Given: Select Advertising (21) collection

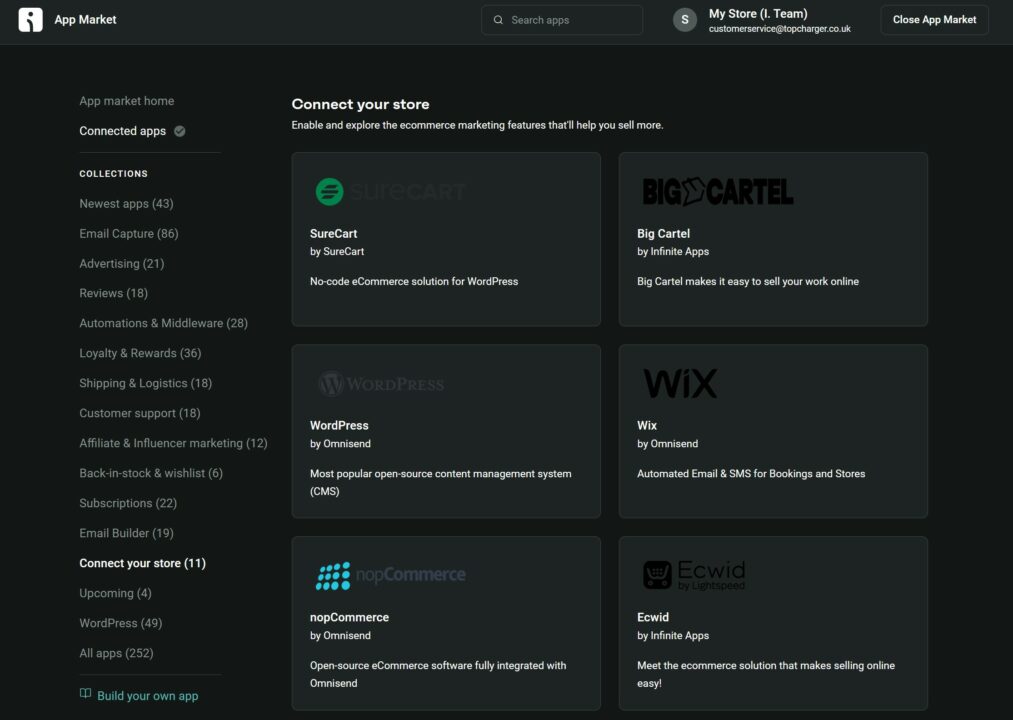Looking at the screenshot, I should pos(121,264).
